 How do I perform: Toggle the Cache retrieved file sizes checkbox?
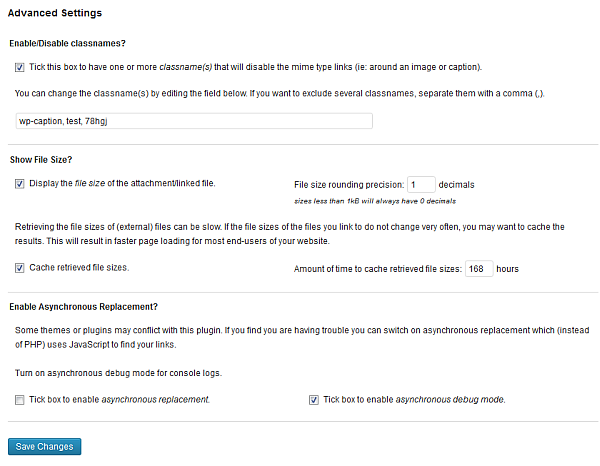[x=20, y=268]
